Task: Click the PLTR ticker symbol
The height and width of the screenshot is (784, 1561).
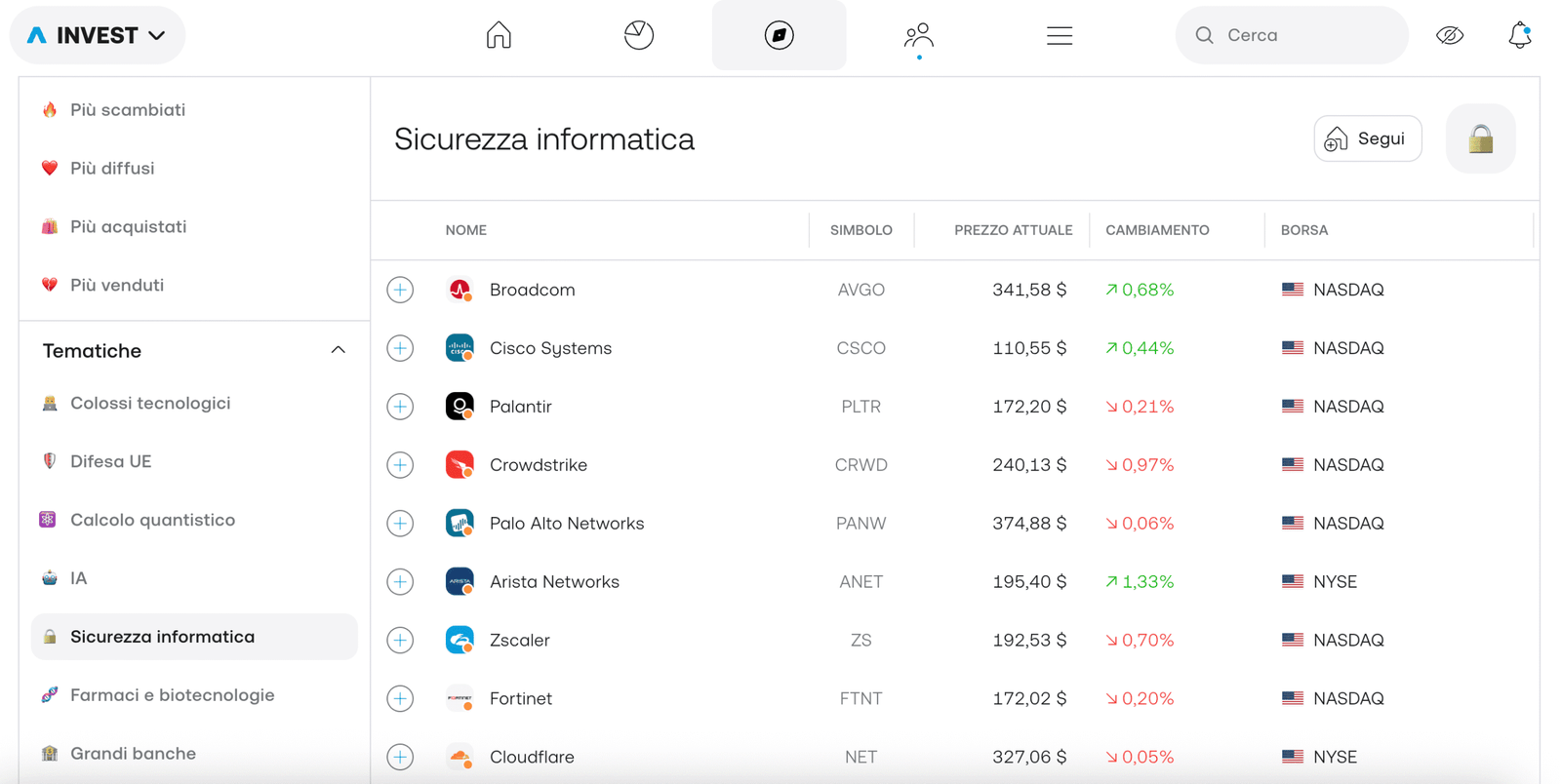Action: (x=861, y=407)
